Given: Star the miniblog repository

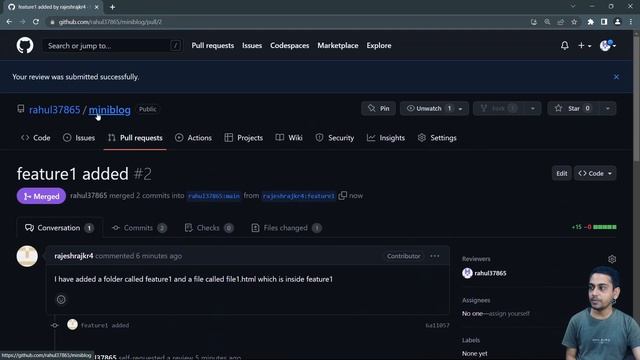Looking at the screenshot, I should [x=573, y=108].
